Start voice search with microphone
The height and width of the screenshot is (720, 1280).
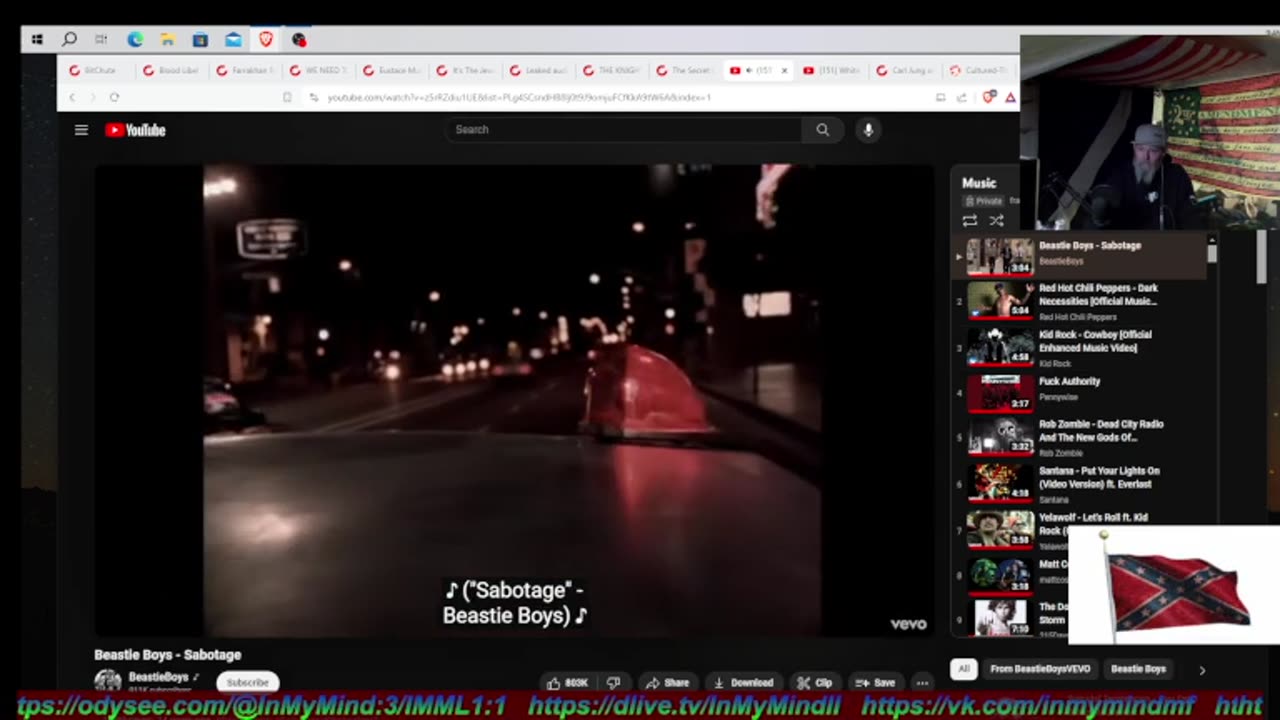pos(868,129)
